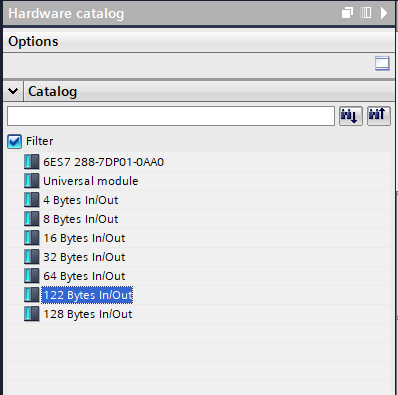Select the 128 Bytes In/Out module

[88, 314]
